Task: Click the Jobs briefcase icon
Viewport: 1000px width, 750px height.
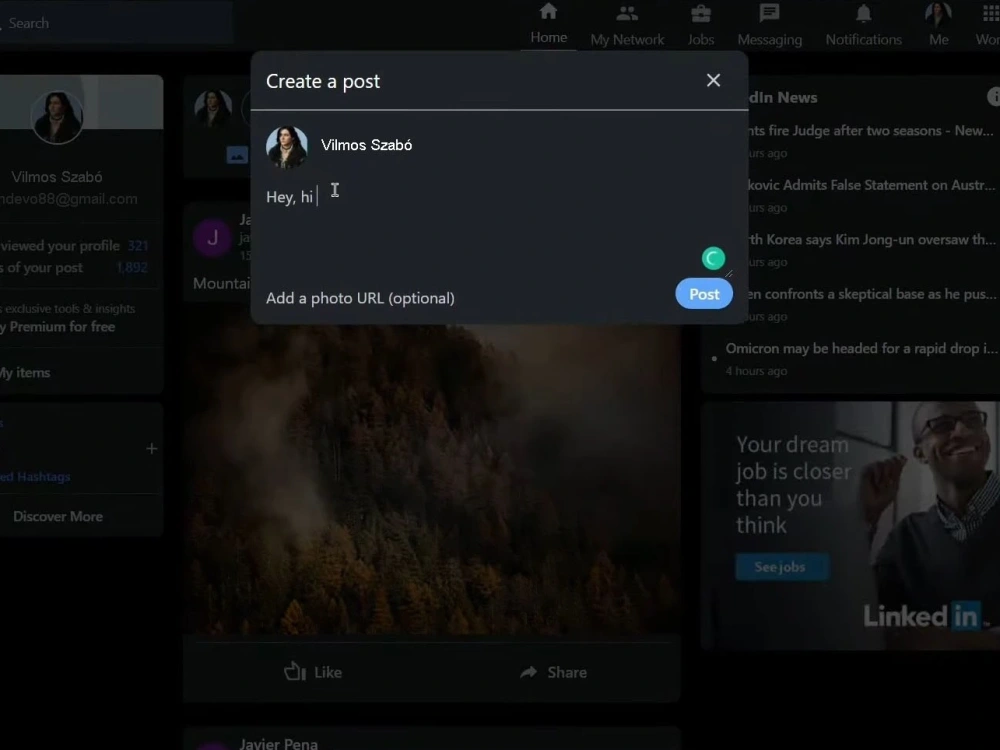Action: (x=700, y=13)
